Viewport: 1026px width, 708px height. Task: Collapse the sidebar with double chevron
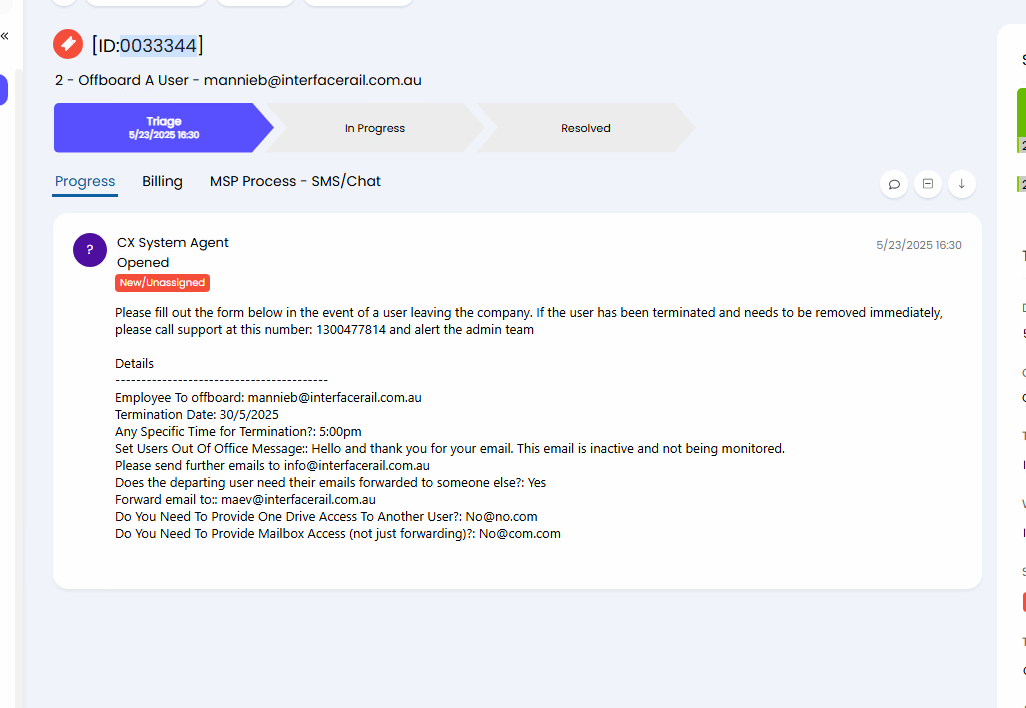(x=5, y=36)
